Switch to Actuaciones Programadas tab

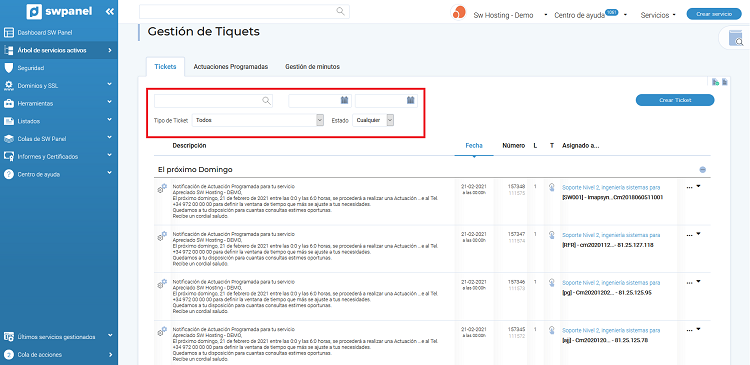click(x=231, y=66)
